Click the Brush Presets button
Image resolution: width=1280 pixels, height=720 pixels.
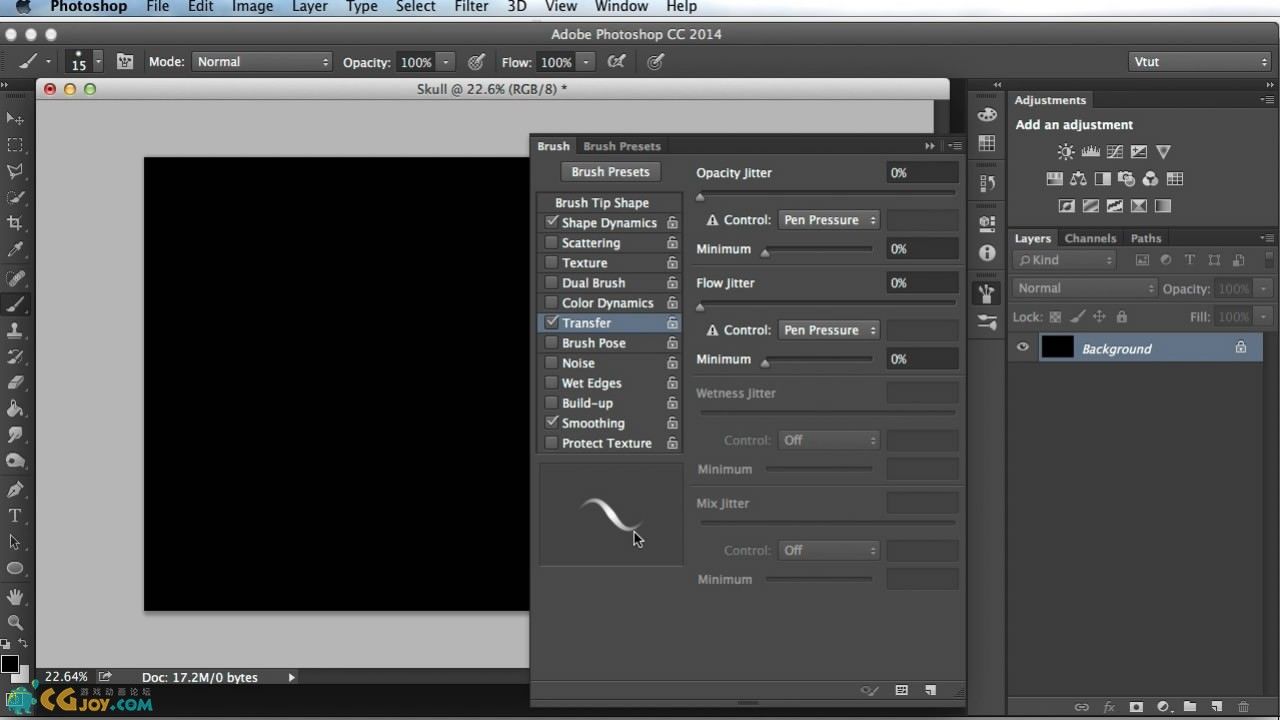[x=610, y=172]
